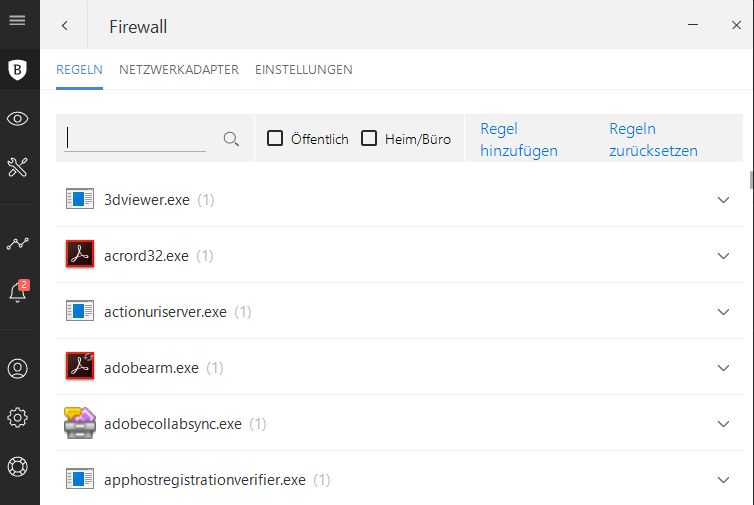Expand the adobecollabsync.exe rule chevron
The width and height of the screenshot is (754, 505).
723,424
